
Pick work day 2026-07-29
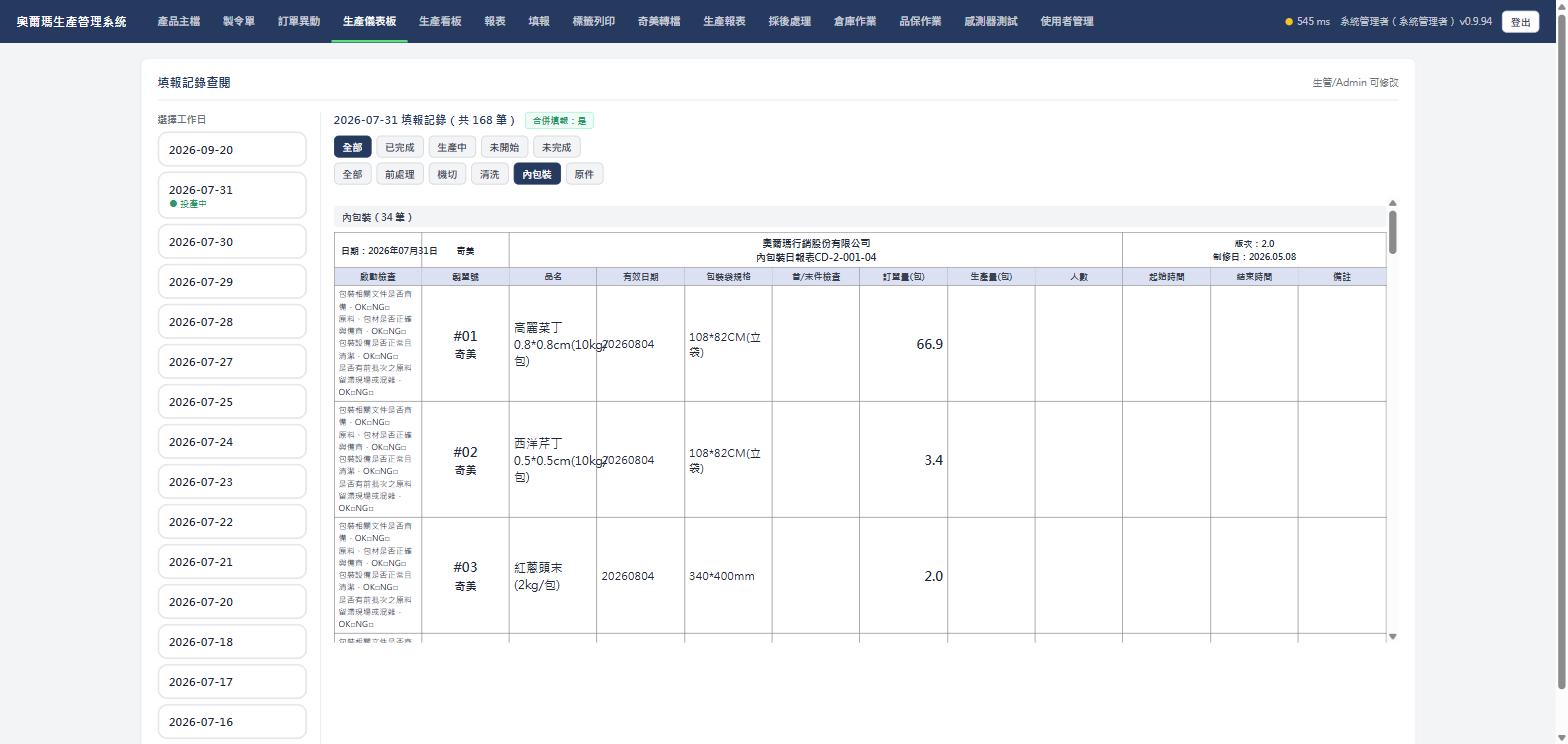232,282
